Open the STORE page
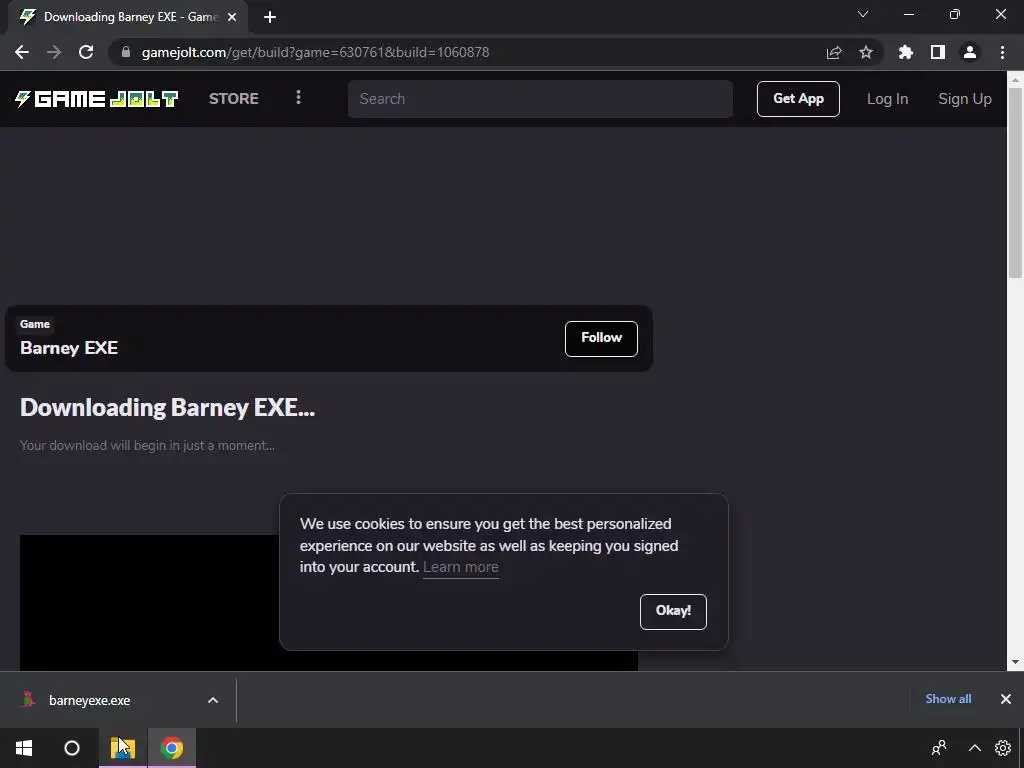This screenshot has height=768, width=1024. [234, 99]
